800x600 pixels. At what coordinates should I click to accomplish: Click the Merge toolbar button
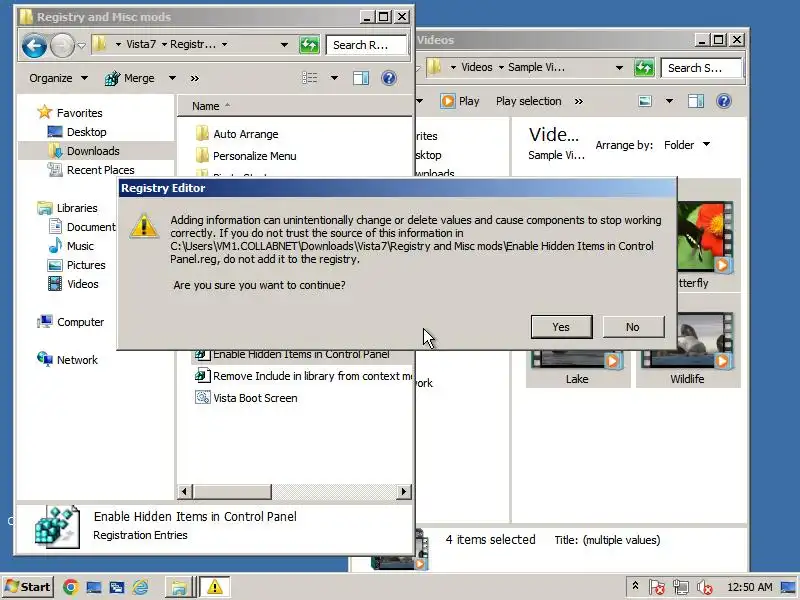(130, 78)
